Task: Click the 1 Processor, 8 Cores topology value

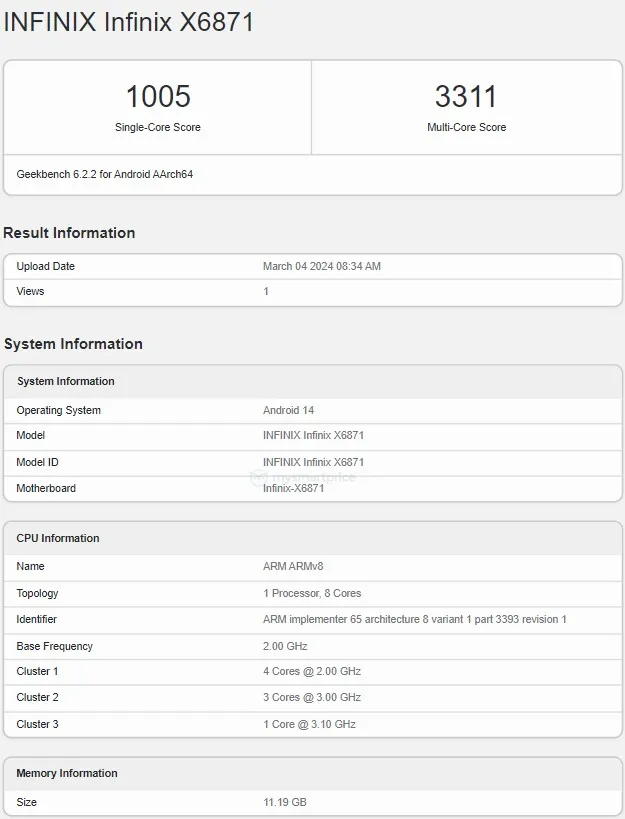Action: [312, 593]
